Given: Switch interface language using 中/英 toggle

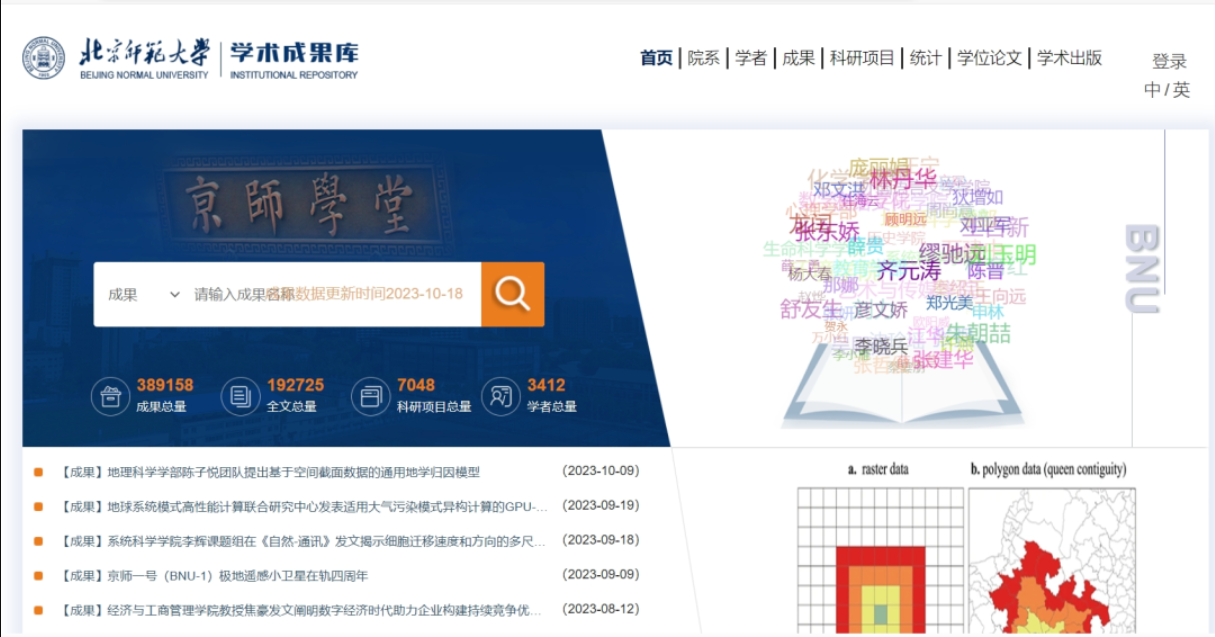Looking at the screenshot, I should 1168,88.
